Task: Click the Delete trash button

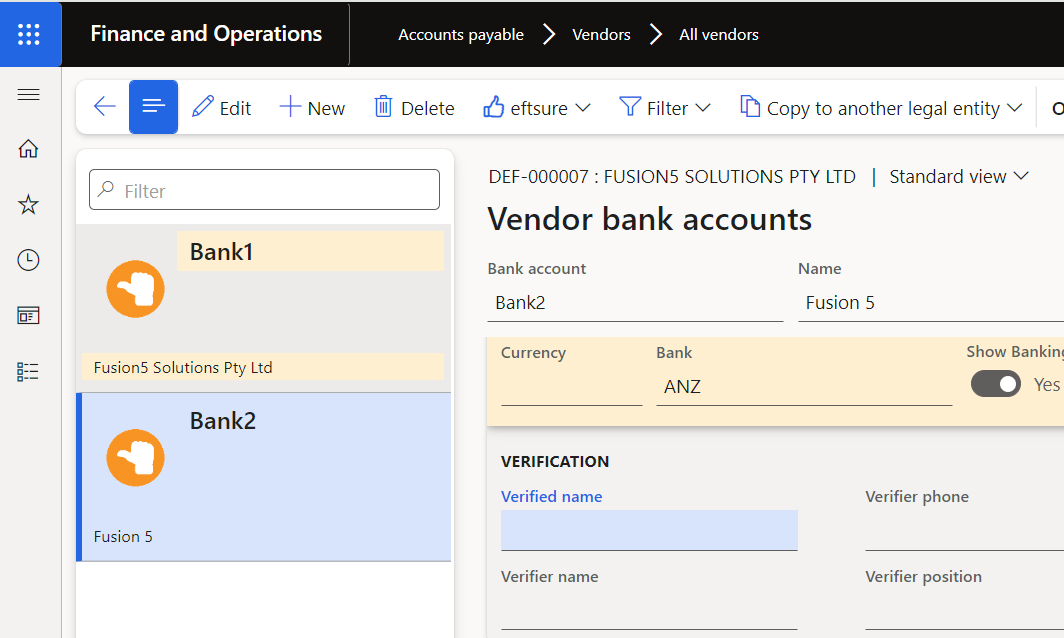Action: (x=414, y=108)
